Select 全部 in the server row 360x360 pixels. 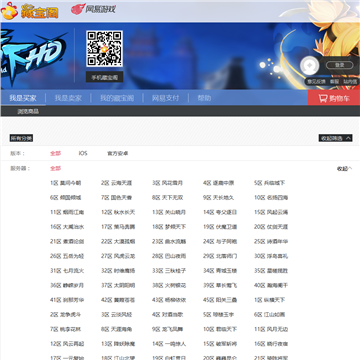[56, 168]
